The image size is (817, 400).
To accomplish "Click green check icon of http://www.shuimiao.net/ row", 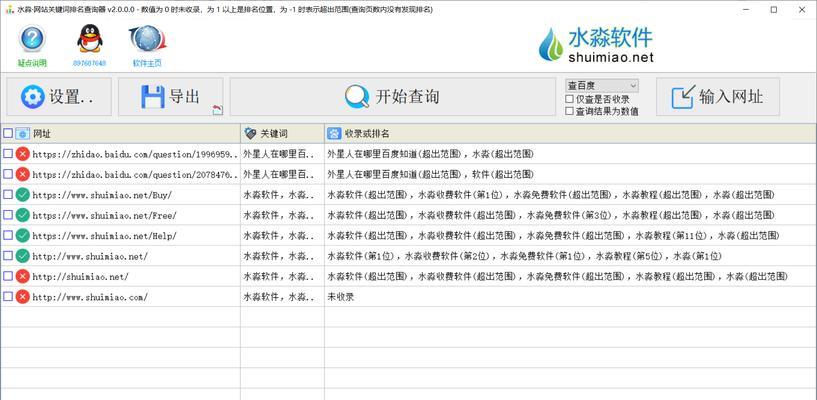I will [22, 256].
